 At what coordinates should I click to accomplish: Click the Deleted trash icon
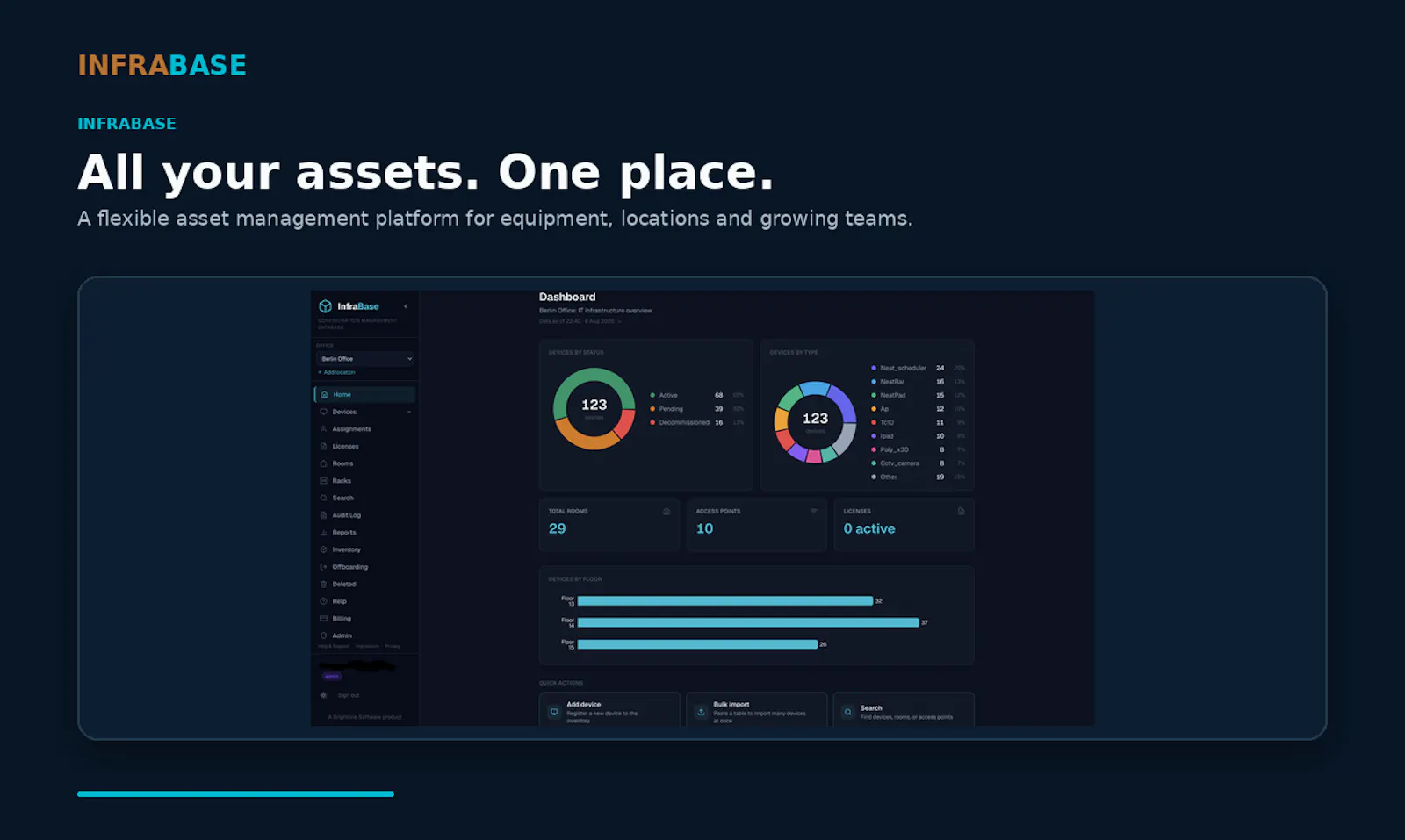(323, 585)
